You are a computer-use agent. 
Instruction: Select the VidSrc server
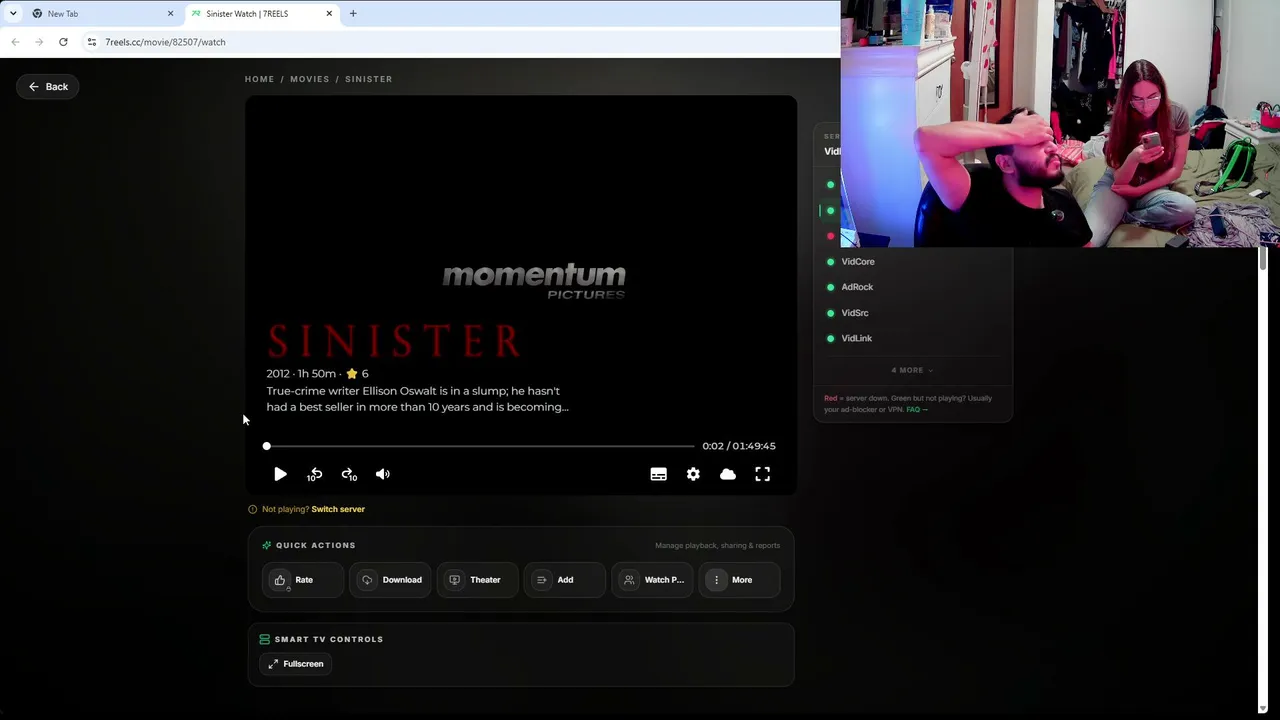click(855, 313)
